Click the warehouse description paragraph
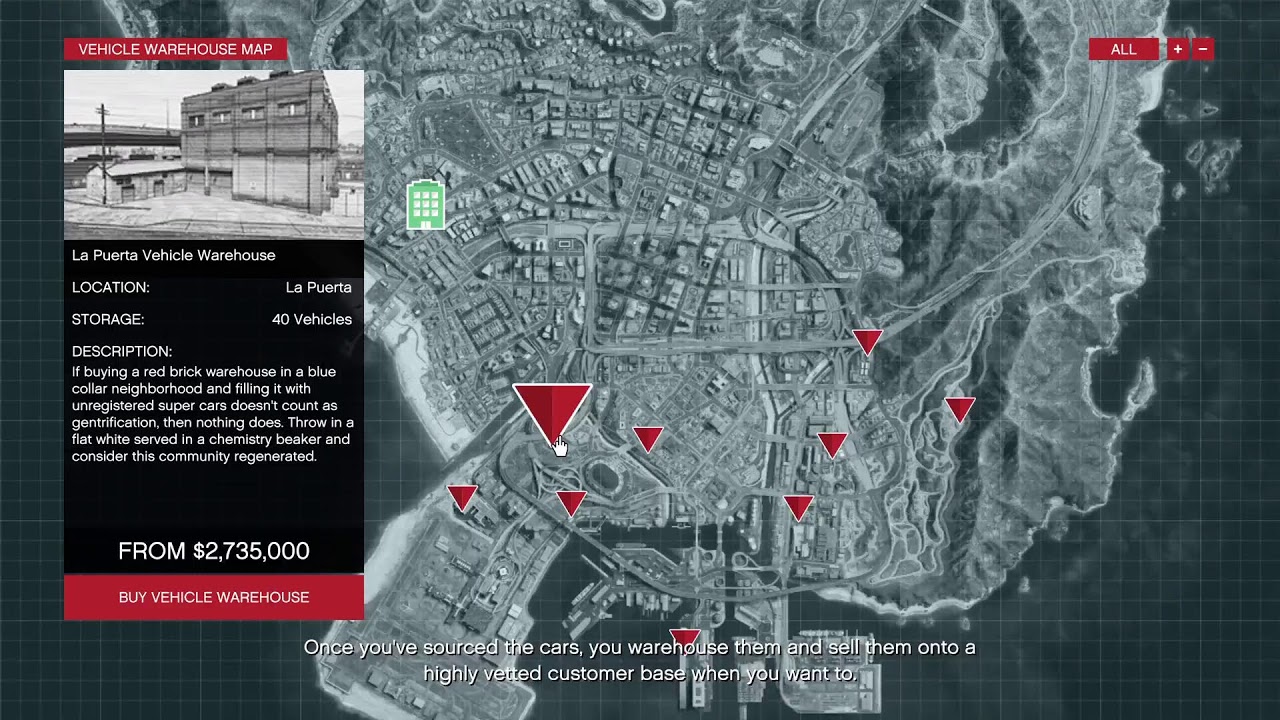 213,414
